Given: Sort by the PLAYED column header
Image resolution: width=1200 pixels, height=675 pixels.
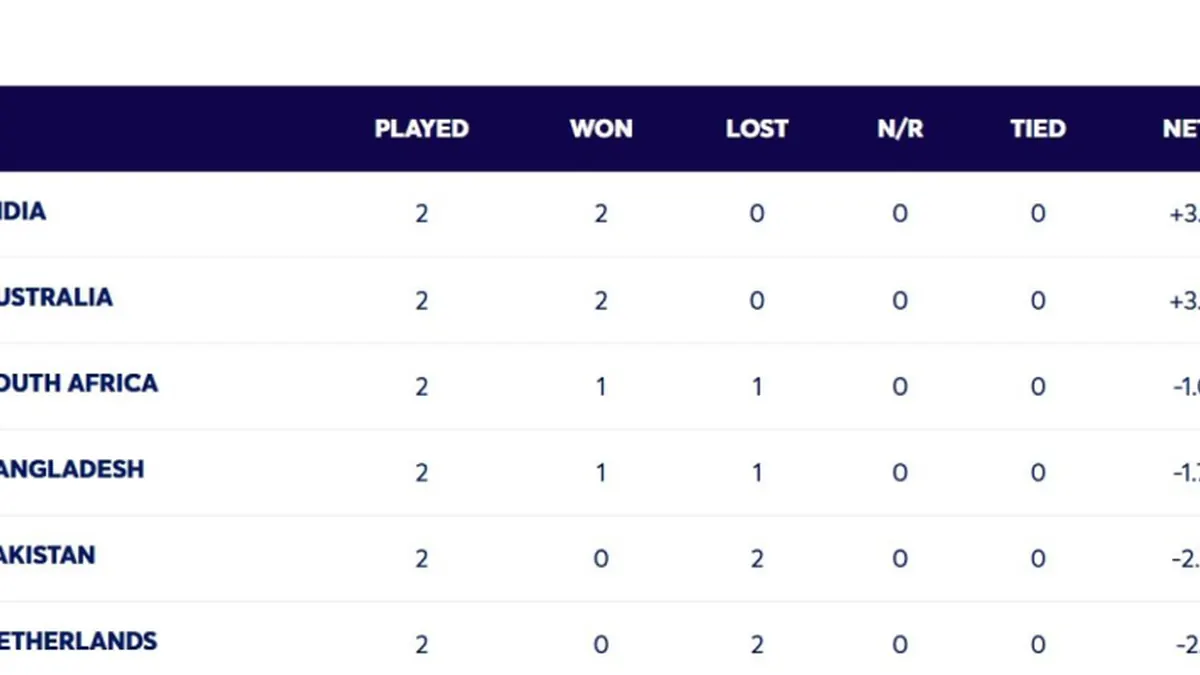Looking at the screenshot, I should coord(421,129).
